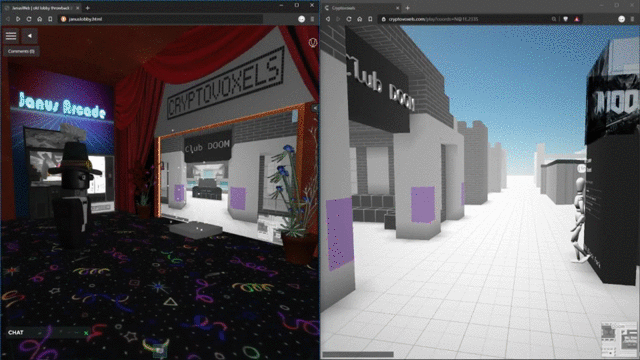Image resolution: width=640 pixels, height=360 pixels.
Task: Reload the januslobby.html page
Action: (29, 19)
